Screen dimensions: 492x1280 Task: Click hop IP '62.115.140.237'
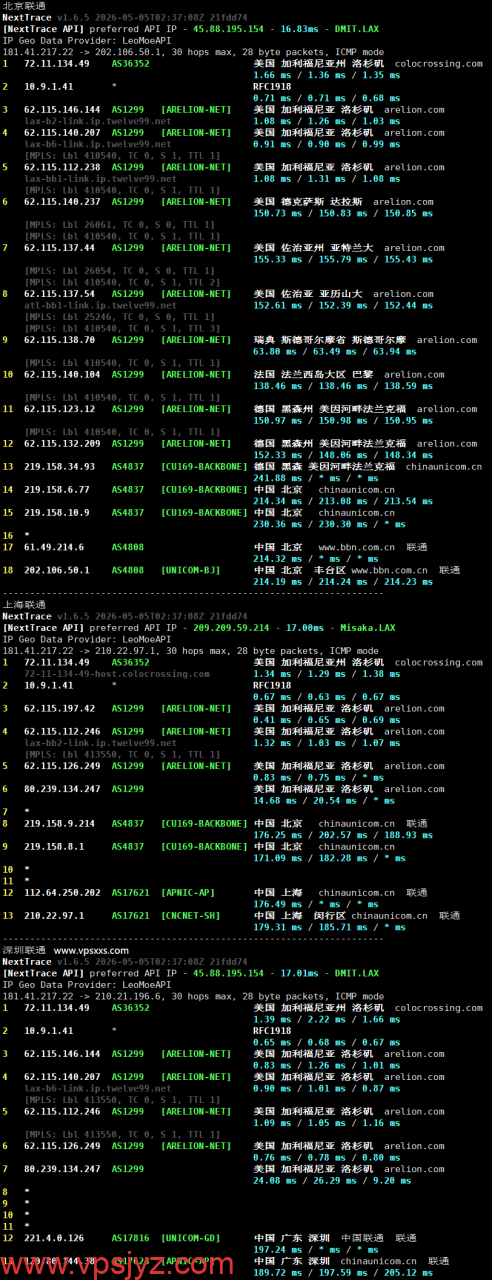(62, 201)
